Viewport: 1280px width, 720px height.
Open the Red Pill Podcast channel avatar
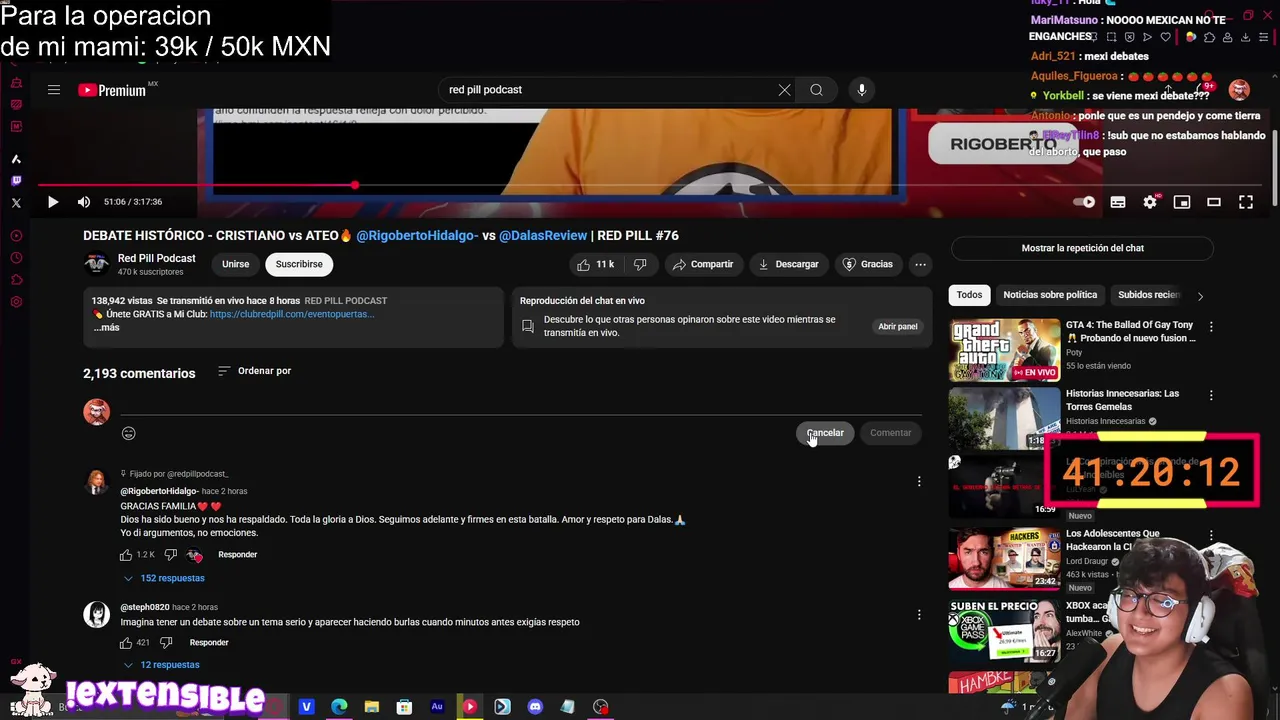click(97, 264)
